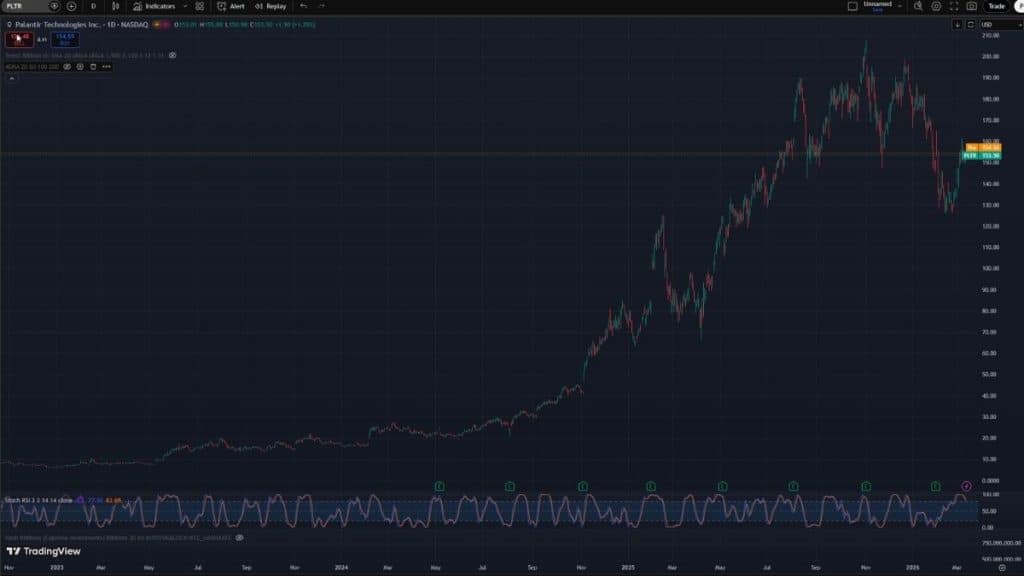This screenshot has width=1024, height=576.
Task: Open chart settings gear icon
Action: coord(936,6)
